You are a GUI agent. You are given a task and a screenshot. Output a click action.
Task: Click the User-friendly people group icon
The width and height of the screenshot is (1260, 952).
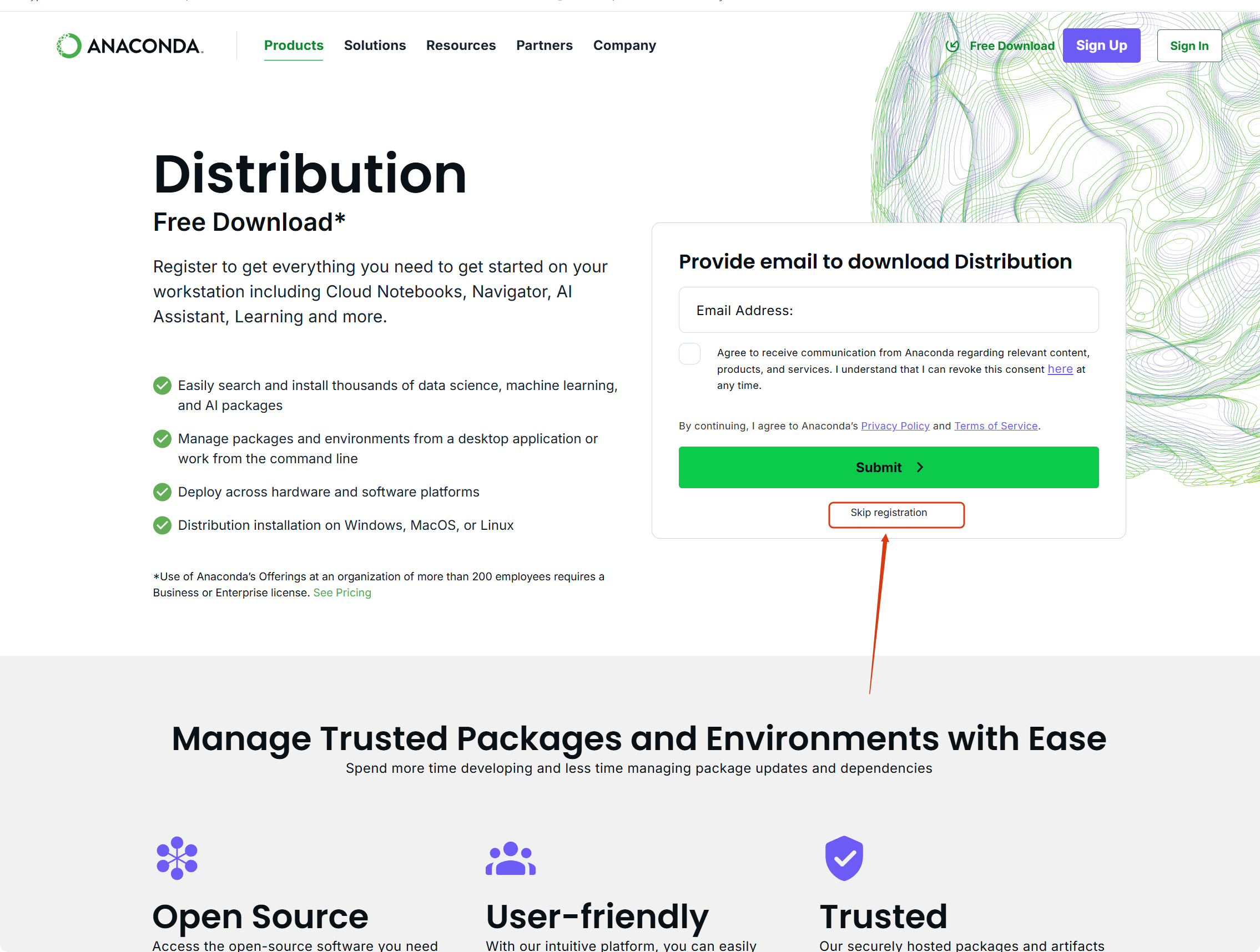click(x=510, y=859)
